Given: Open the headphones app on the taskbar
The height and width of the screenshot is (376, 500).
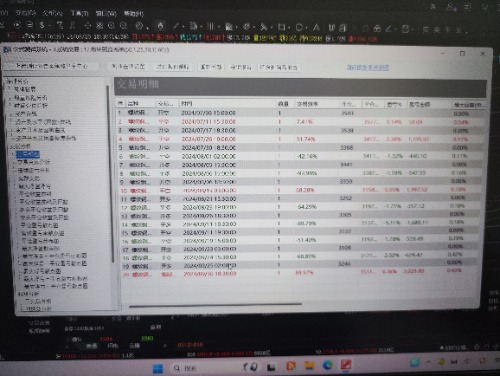Looking at the screenshot, I should tap(250, 367).
